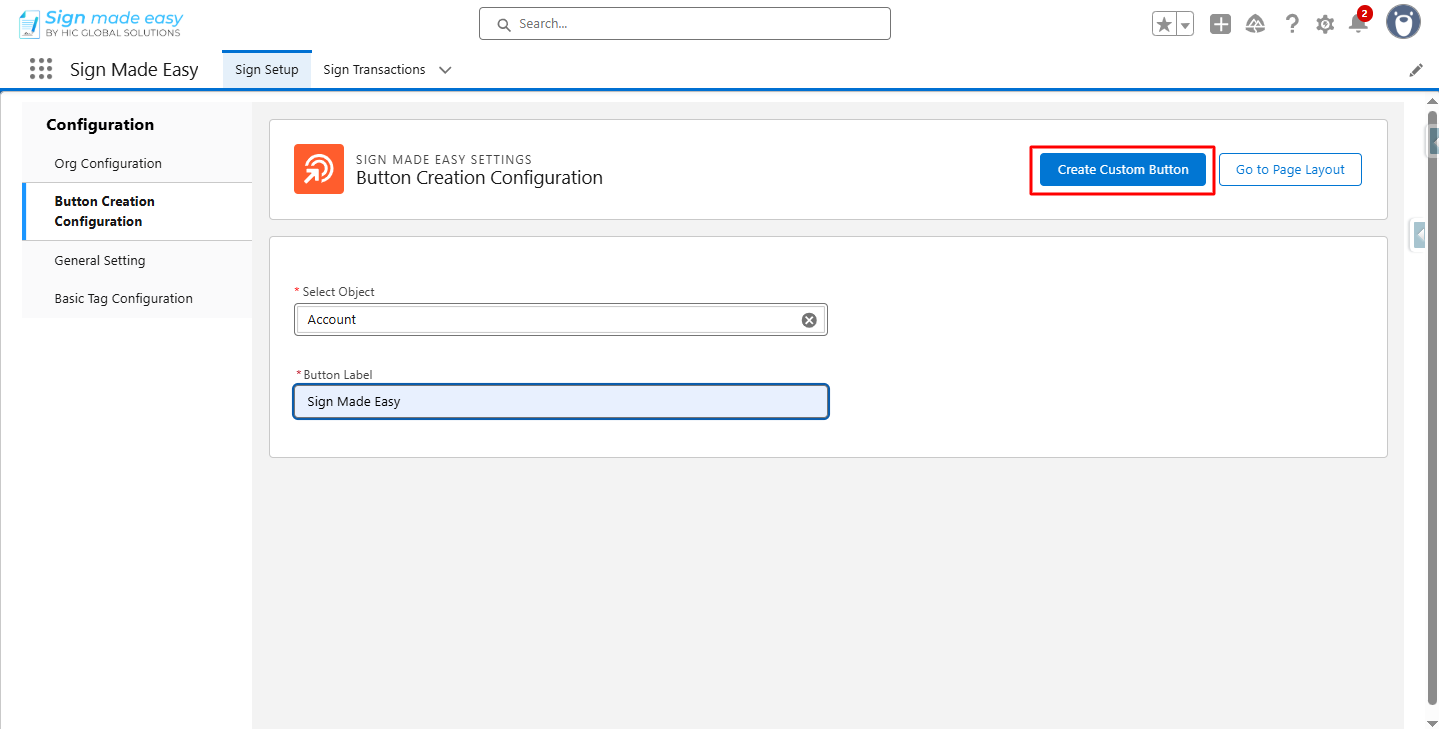Select Org Configuration in the sidebar
Viewport: 1439px width, 729px height.
coord(108,163)
